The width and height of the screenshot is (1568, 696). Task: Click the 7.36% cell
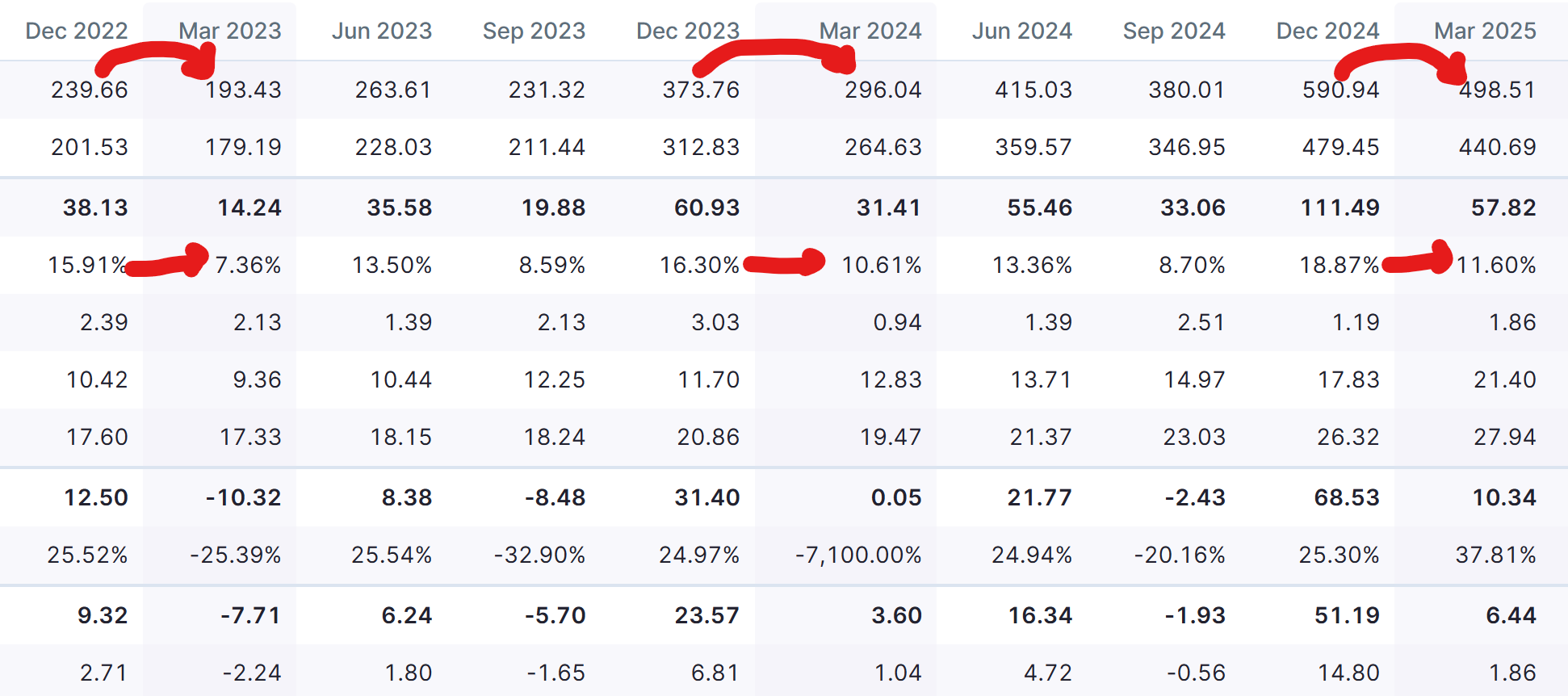pos(248,265)
